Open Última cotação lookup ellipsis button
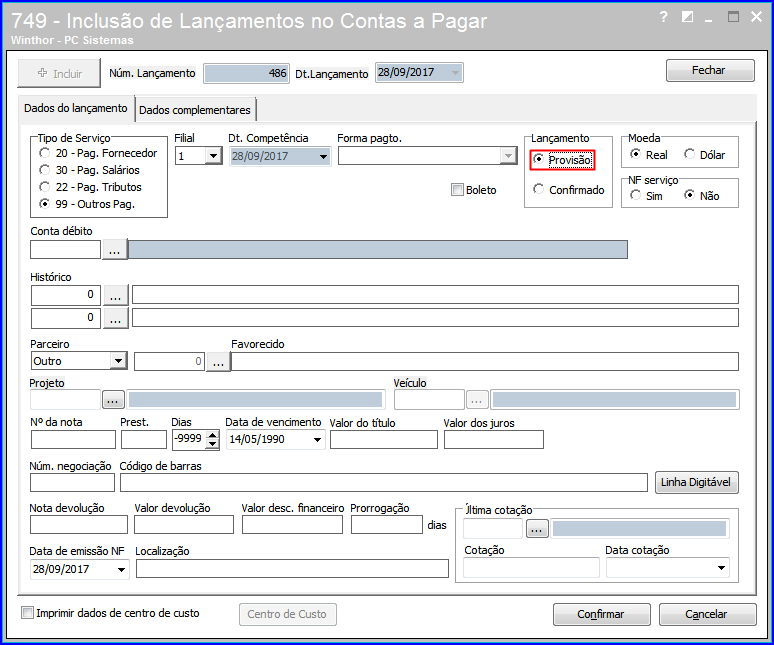774x645 pixels. 537,529
